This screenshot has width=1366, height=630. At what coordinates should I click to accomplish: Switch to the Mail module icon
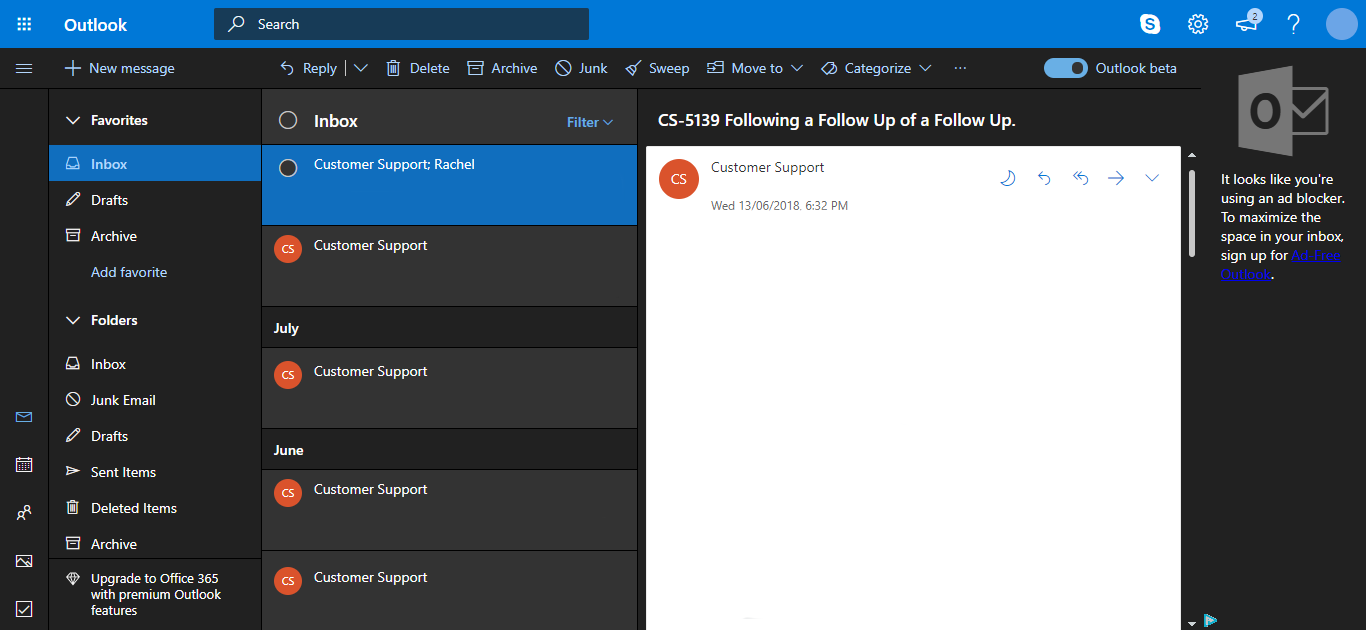(x=24, y=416)
